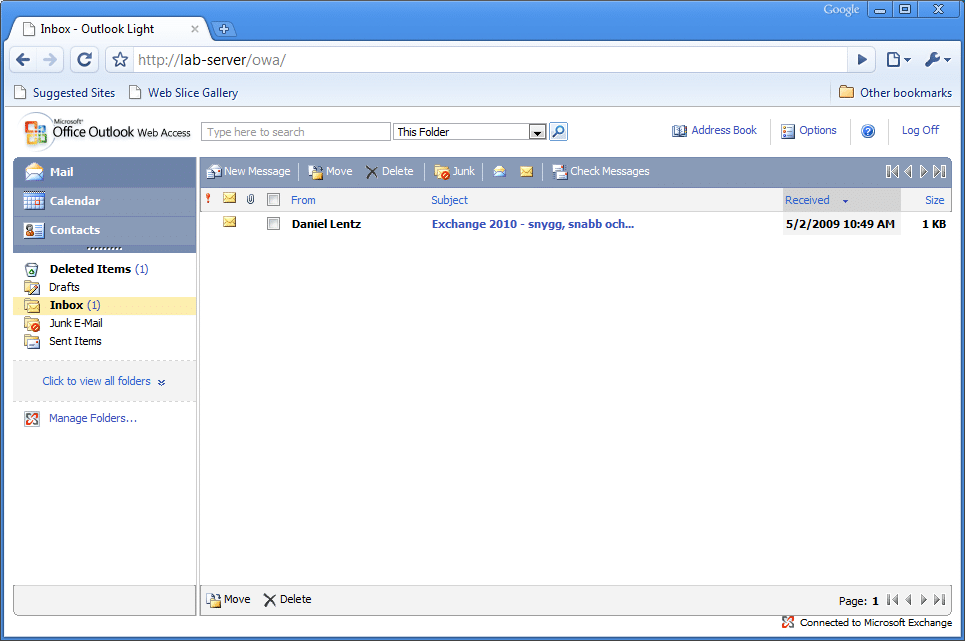Click Log Off
The height and width of the screenshot is (641, 965).
click(920, 130)
